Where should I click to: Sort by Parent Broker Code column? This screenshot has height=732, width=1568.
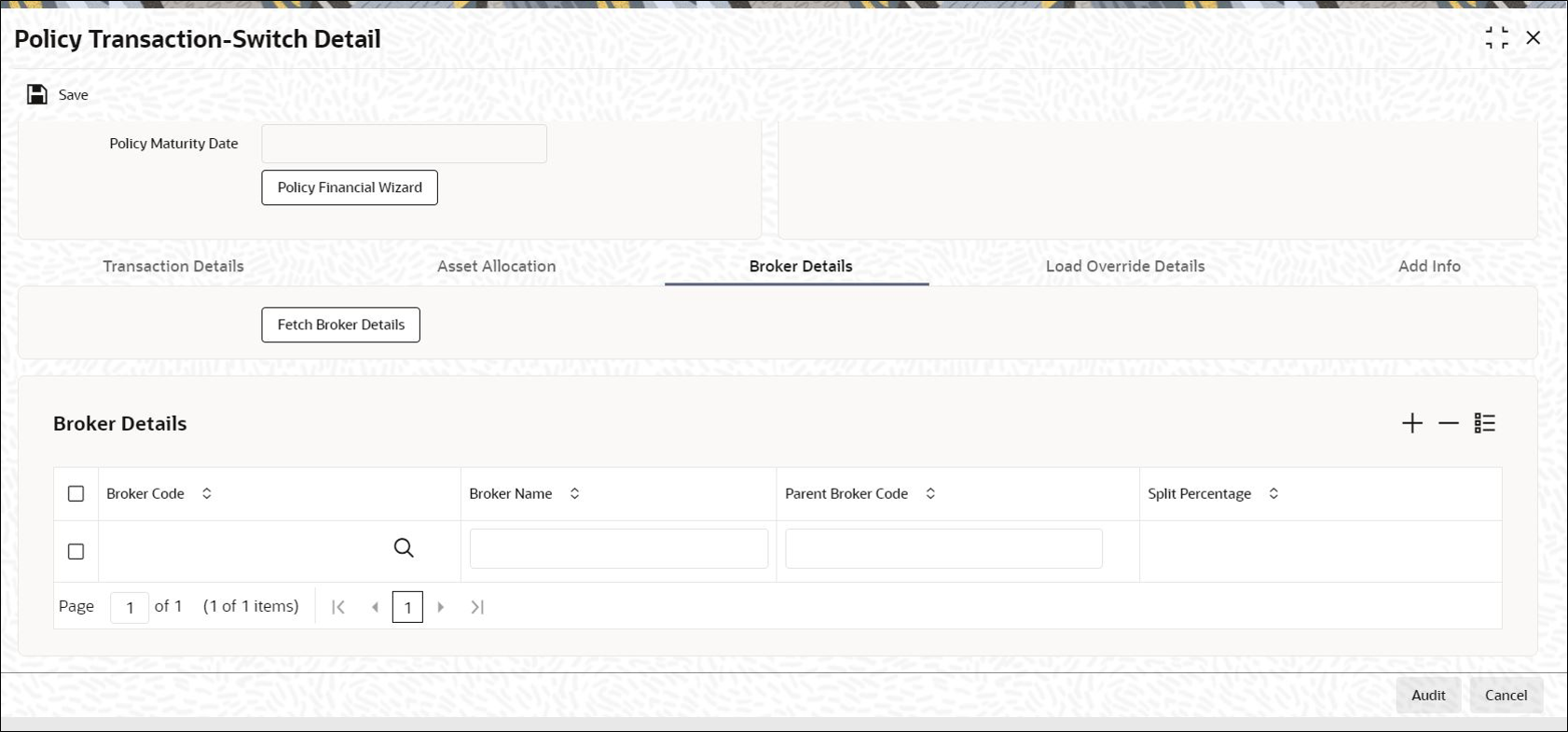[930, 494]
